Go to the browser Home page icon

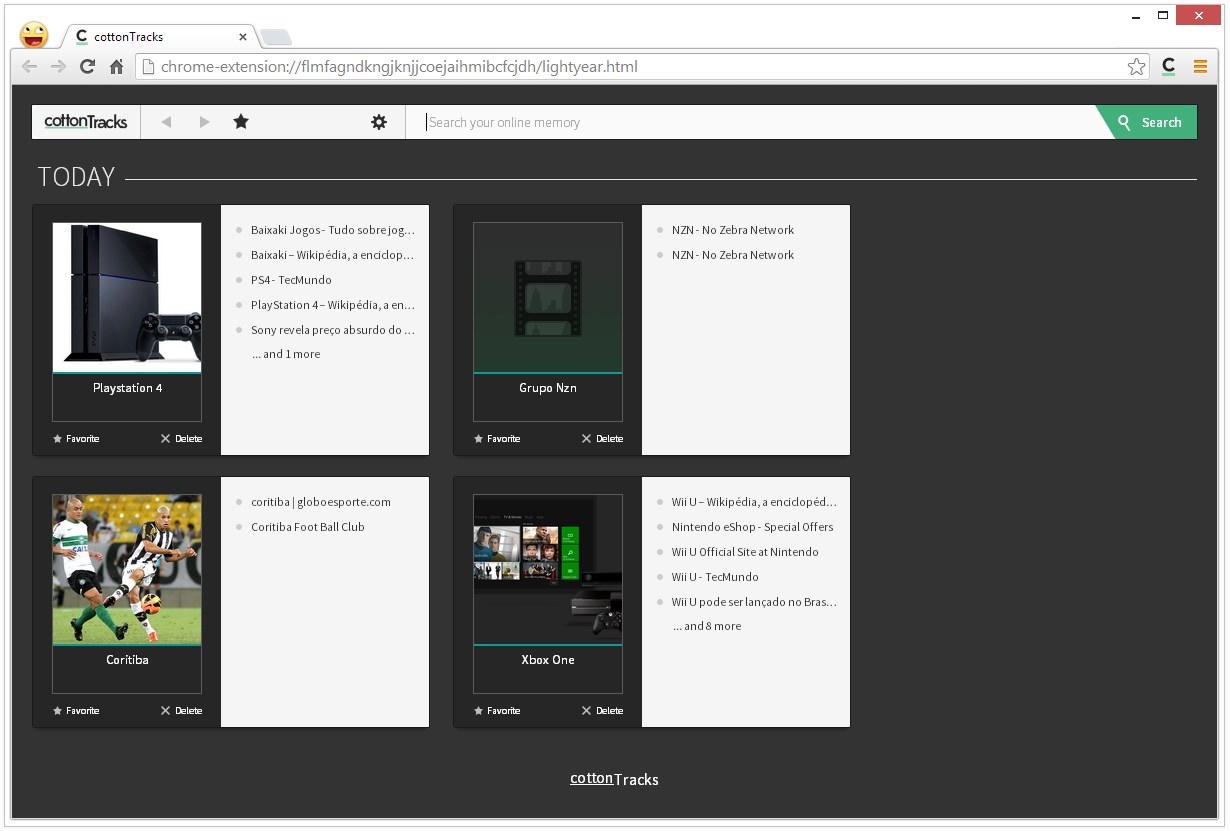[x=116, y=67]
